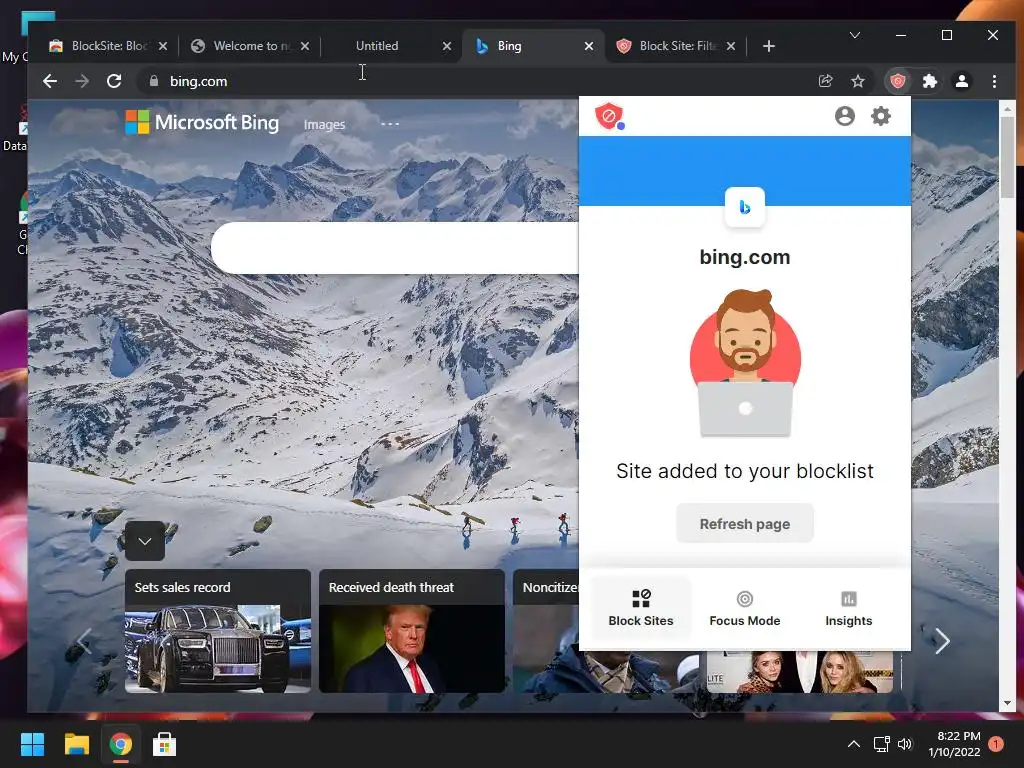Click the share page icon
The height and width of the screenshot is (768, 1024).
pos(825,81)
